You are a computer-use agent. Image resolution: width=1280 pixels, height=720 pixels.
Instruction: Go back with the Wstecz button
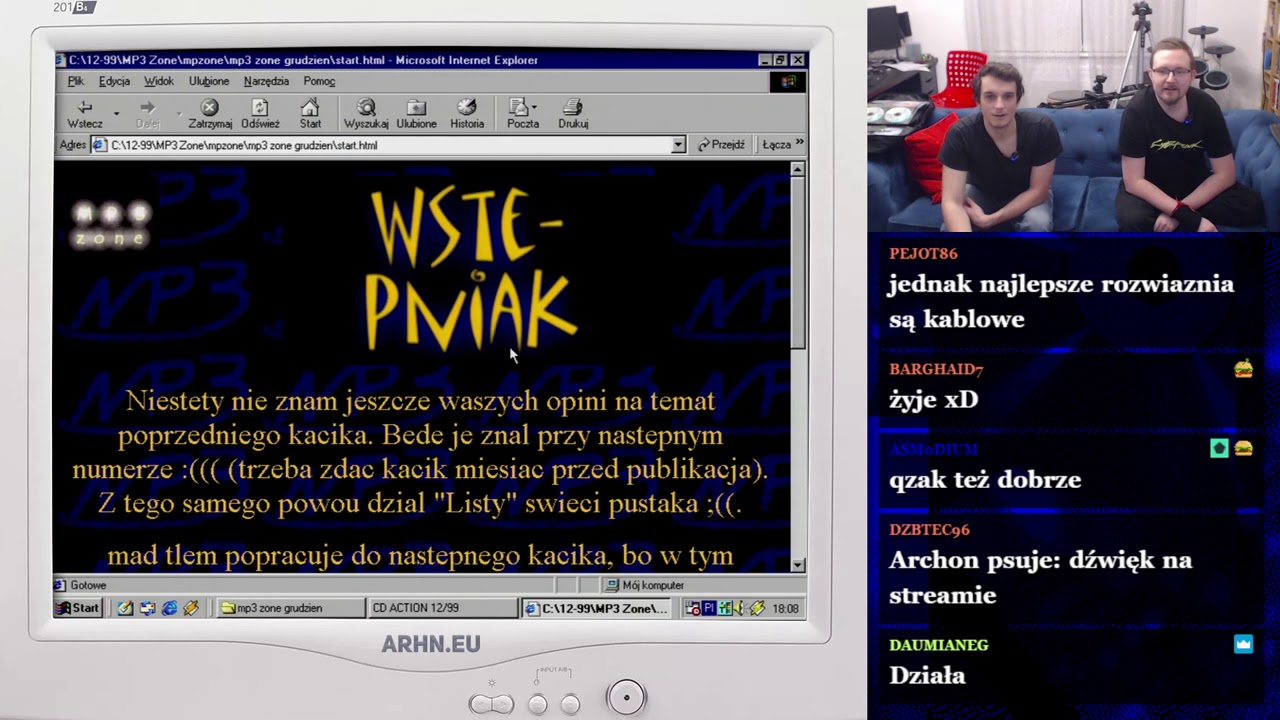[85, 114]
